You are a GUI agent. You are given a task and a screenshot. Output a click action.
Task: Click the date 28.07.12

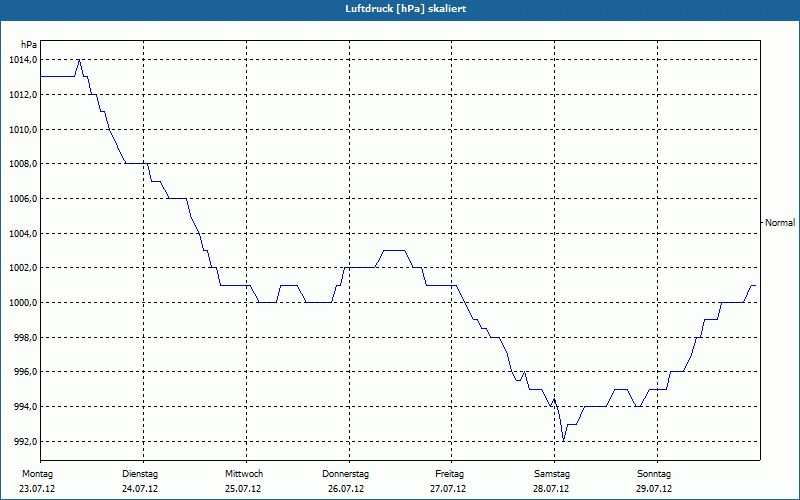(551, 489)
